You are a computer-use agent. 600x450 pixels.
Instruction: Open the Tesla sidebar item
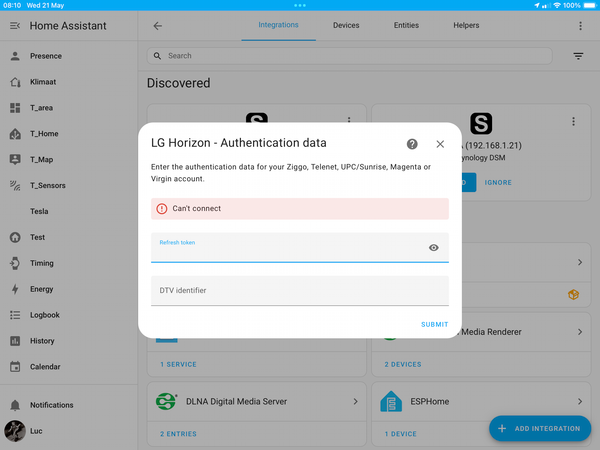pos(68,211)
